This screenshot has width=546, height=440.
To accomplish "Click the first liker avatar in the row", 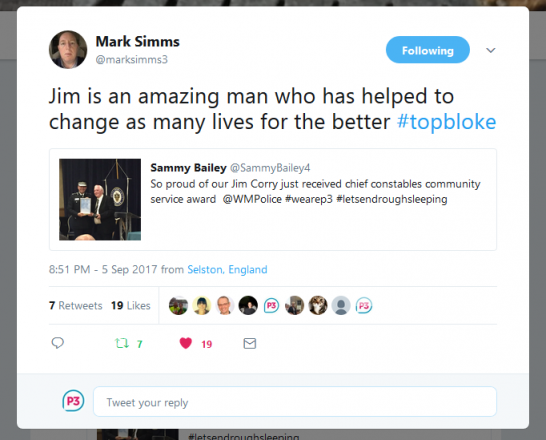I will click(x=178, y=305).
